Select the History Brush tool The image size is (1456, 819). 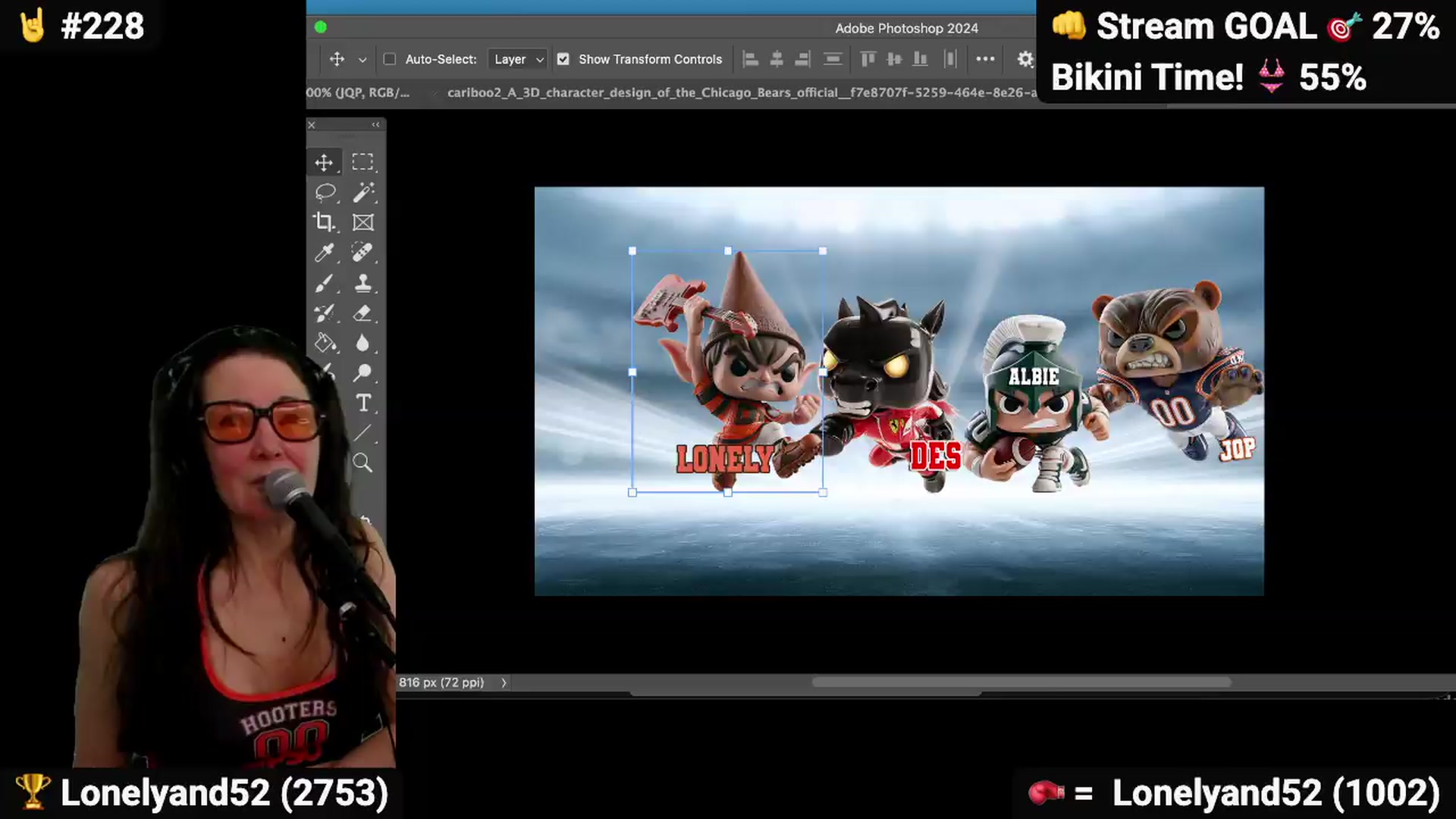click(x=325, y=313)
